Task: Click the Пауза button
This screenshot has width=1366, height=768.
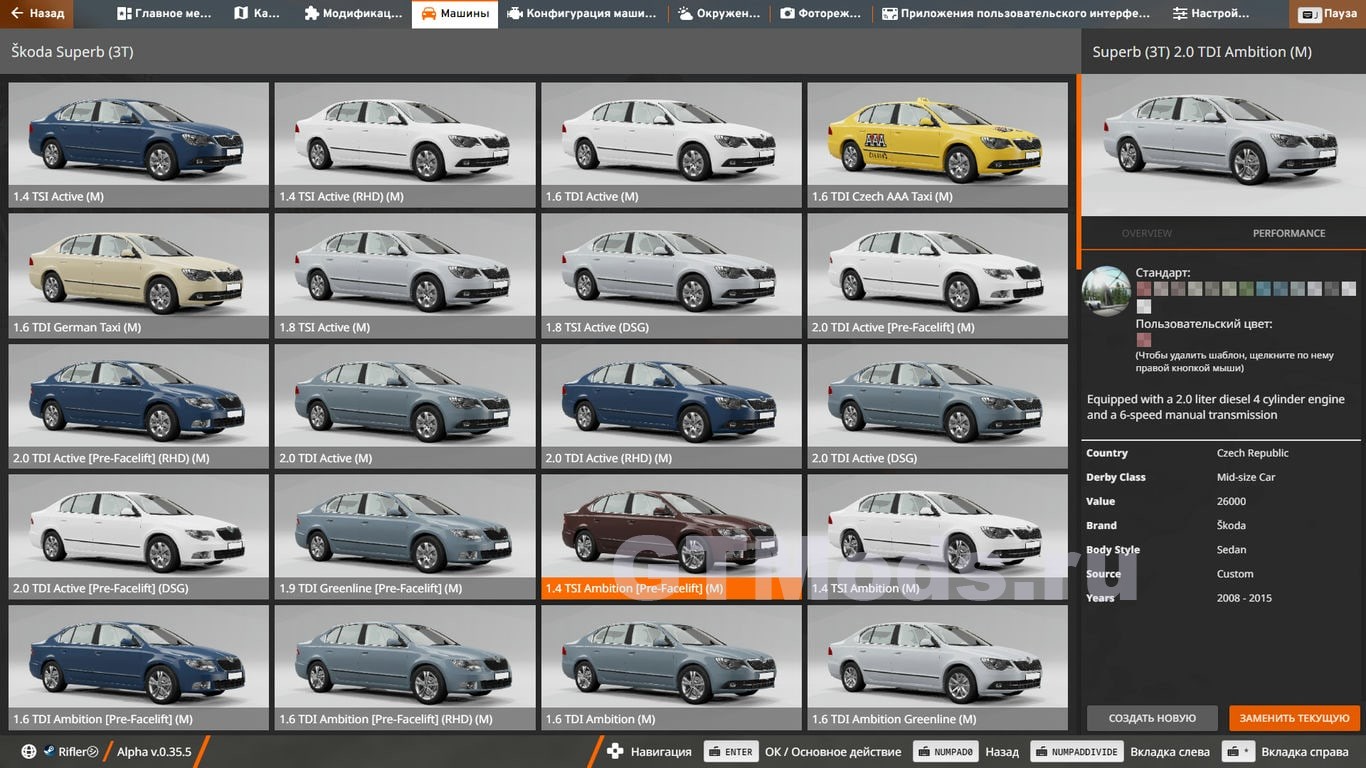Action: click(x=1328, y=15)
